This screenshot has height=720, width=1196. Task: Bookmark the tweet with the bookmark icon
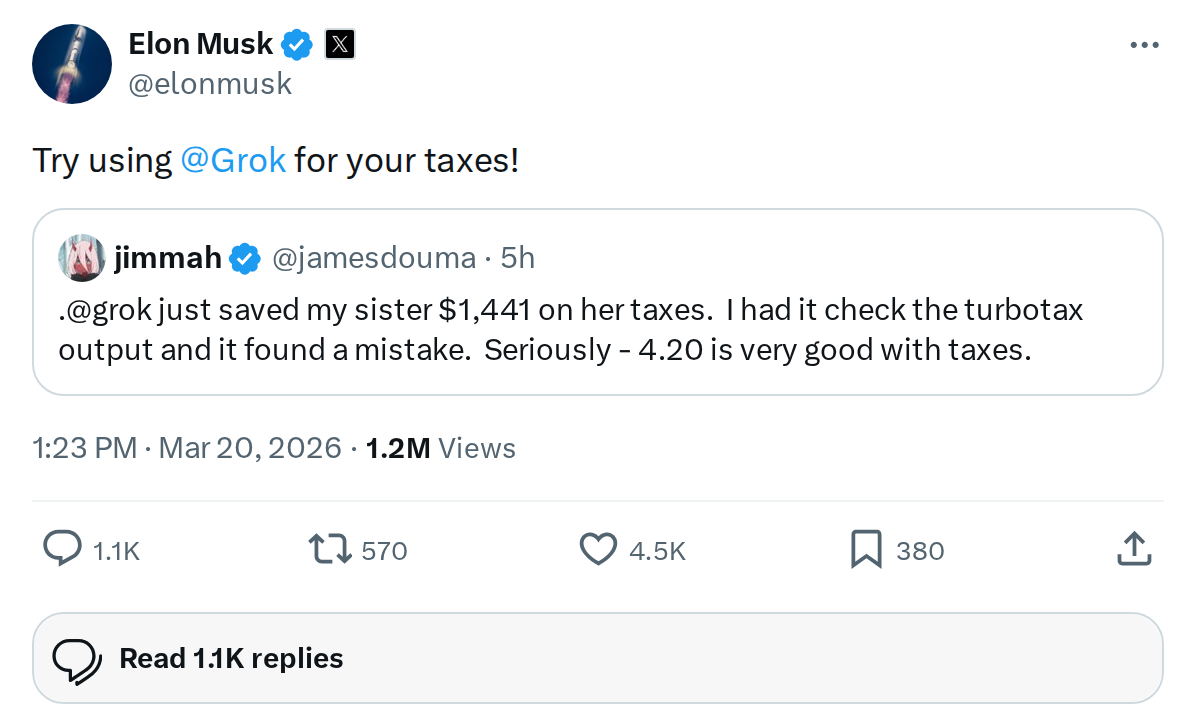(864, 549)
